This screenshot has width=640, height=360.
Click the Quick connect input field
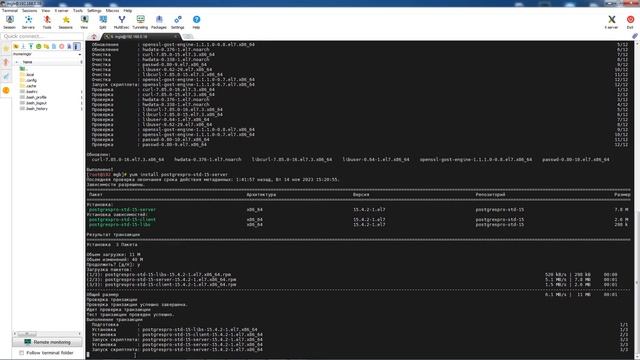pyautogui.click(x=42, y=36)
